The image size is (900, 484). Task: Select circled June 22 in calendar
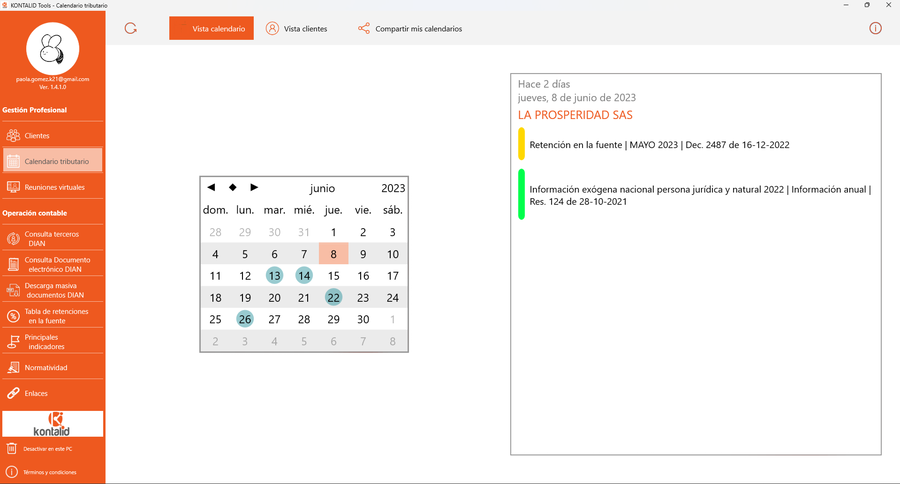[x=333, y=297]
